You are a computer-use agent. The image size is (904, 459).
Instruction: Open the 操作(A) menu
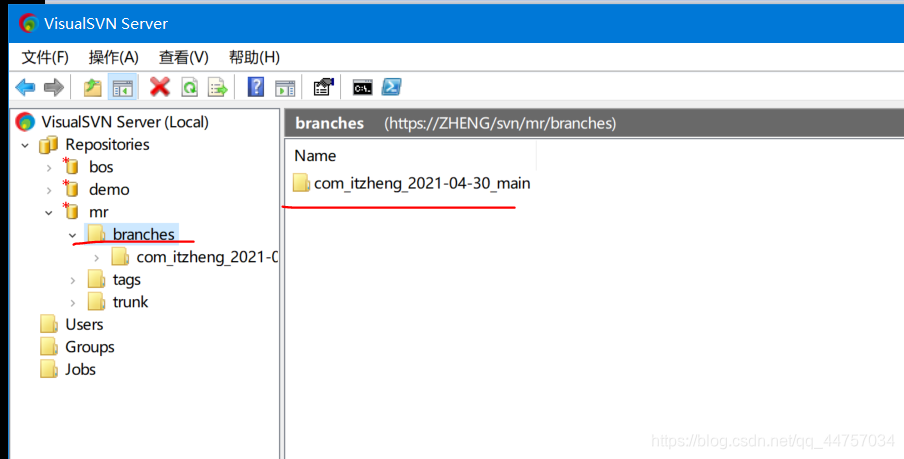tap(114, 57)
